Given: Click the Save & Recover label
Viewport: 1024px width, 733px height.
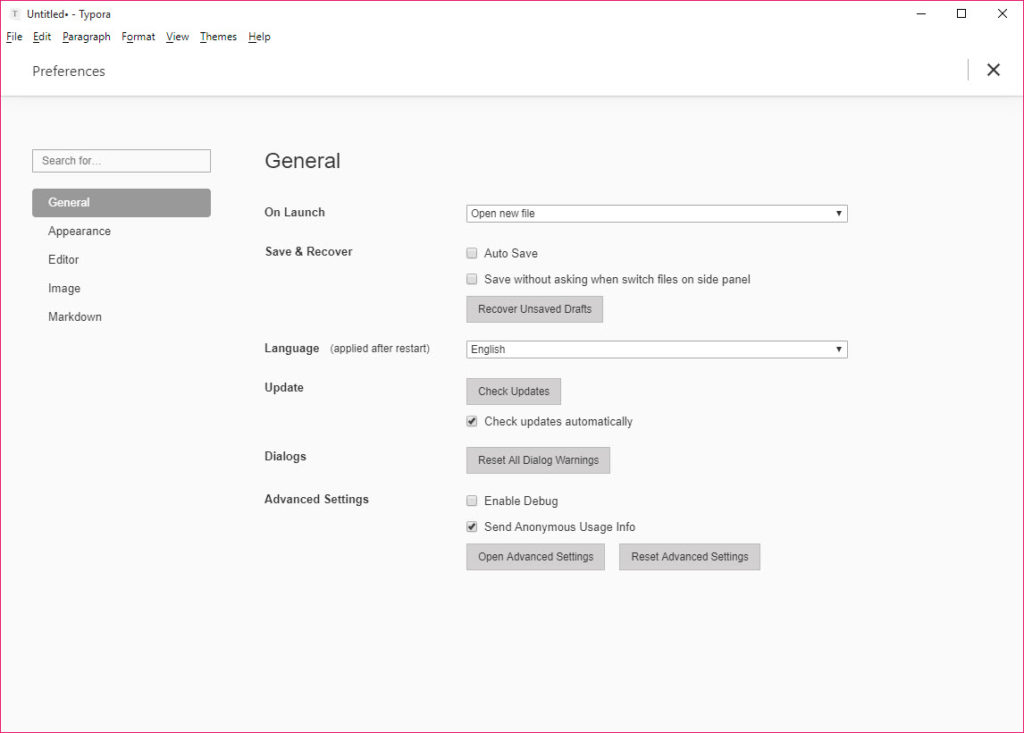Looking at the screenshot, I should pyautogui.click(x=308, y=252).
